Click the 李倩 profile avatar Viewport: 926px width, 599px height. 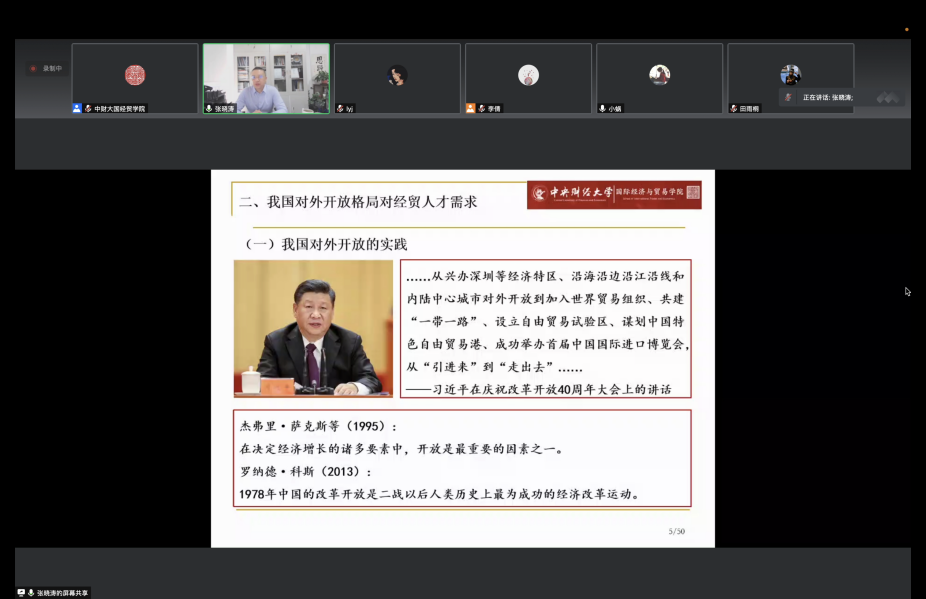click(x=528, y=75)
